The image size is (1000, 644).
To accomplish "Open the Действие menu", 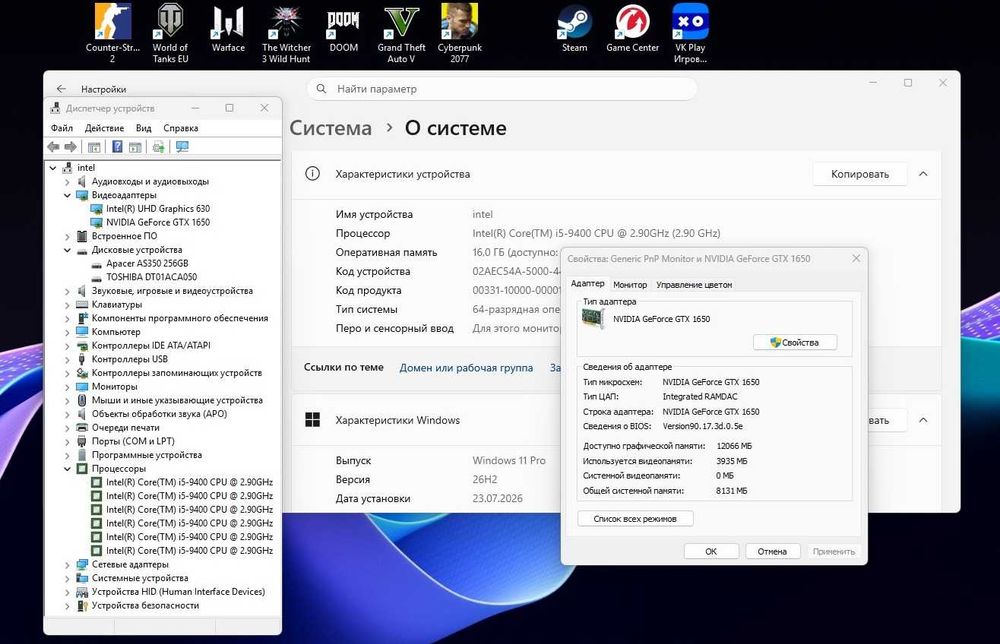I will pos(105,128).
